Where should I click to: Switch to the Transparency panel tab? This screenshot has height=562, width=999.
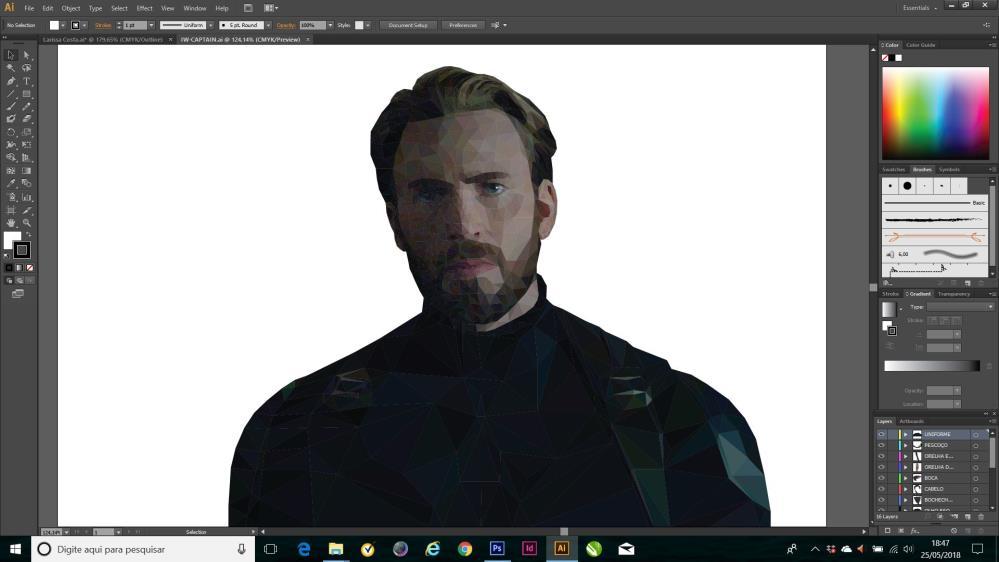pyautogui.click(x=954, y=294)
